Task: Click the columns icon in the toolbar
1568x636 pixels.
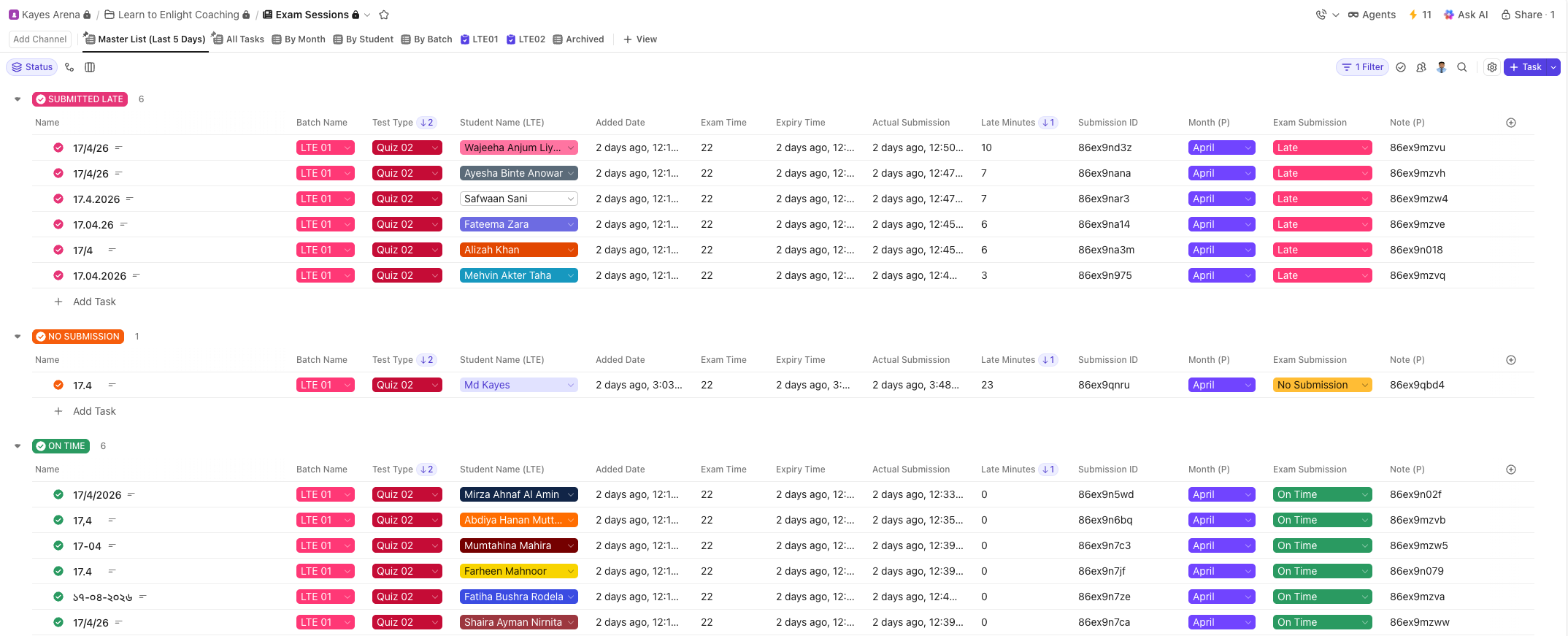Action: [x=90, y=67]
